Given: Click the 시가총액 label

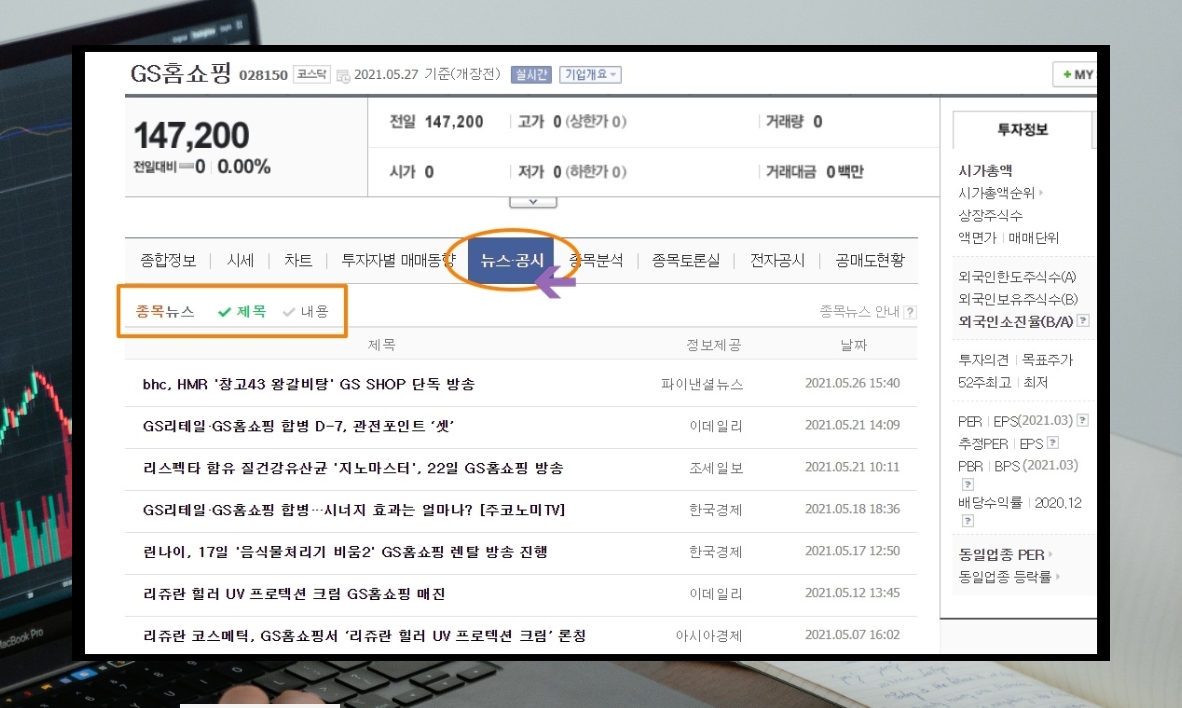Looking at the screenshot, I should [984, 171].
